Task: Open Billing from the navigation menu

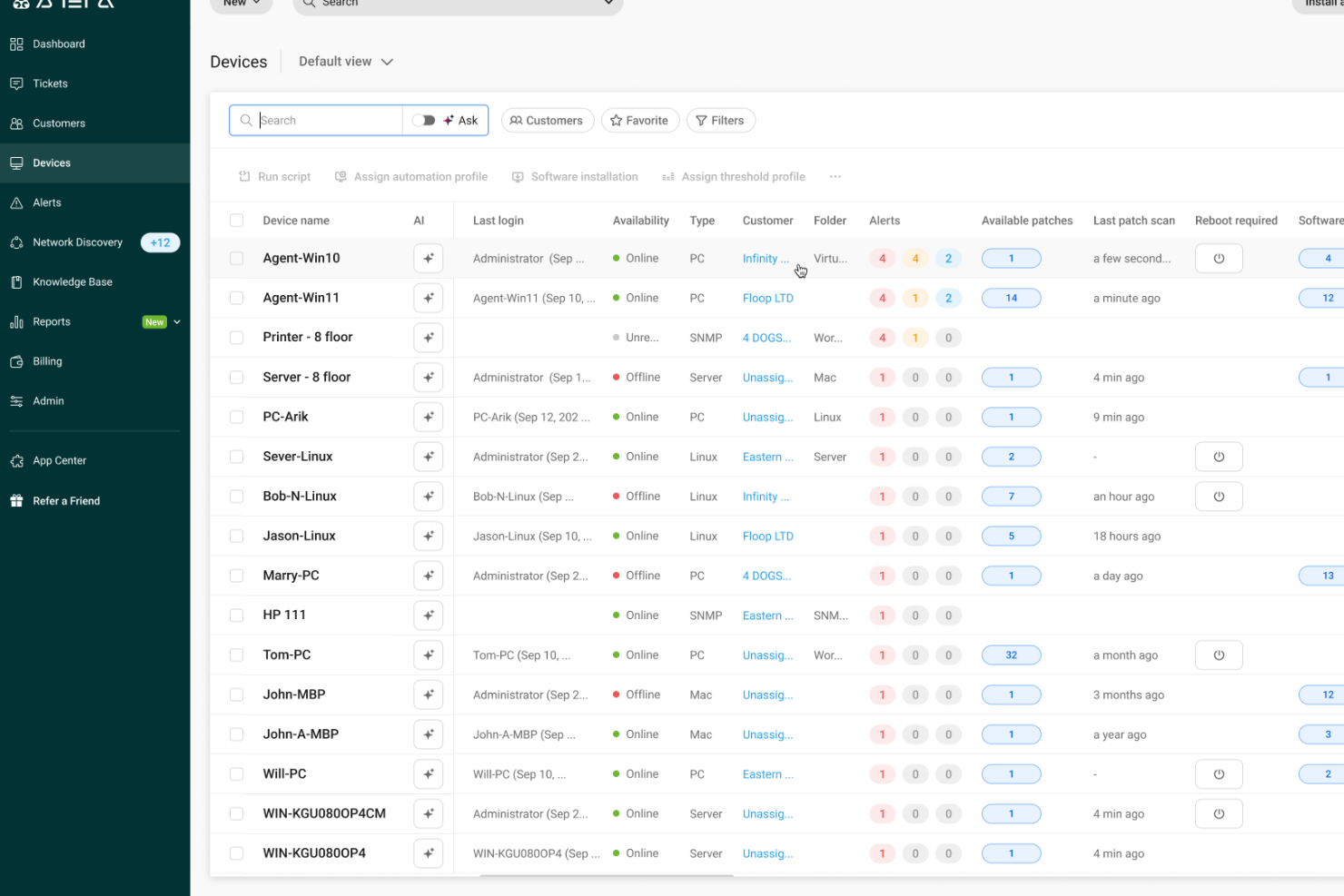Action: (x=47, y=360)
